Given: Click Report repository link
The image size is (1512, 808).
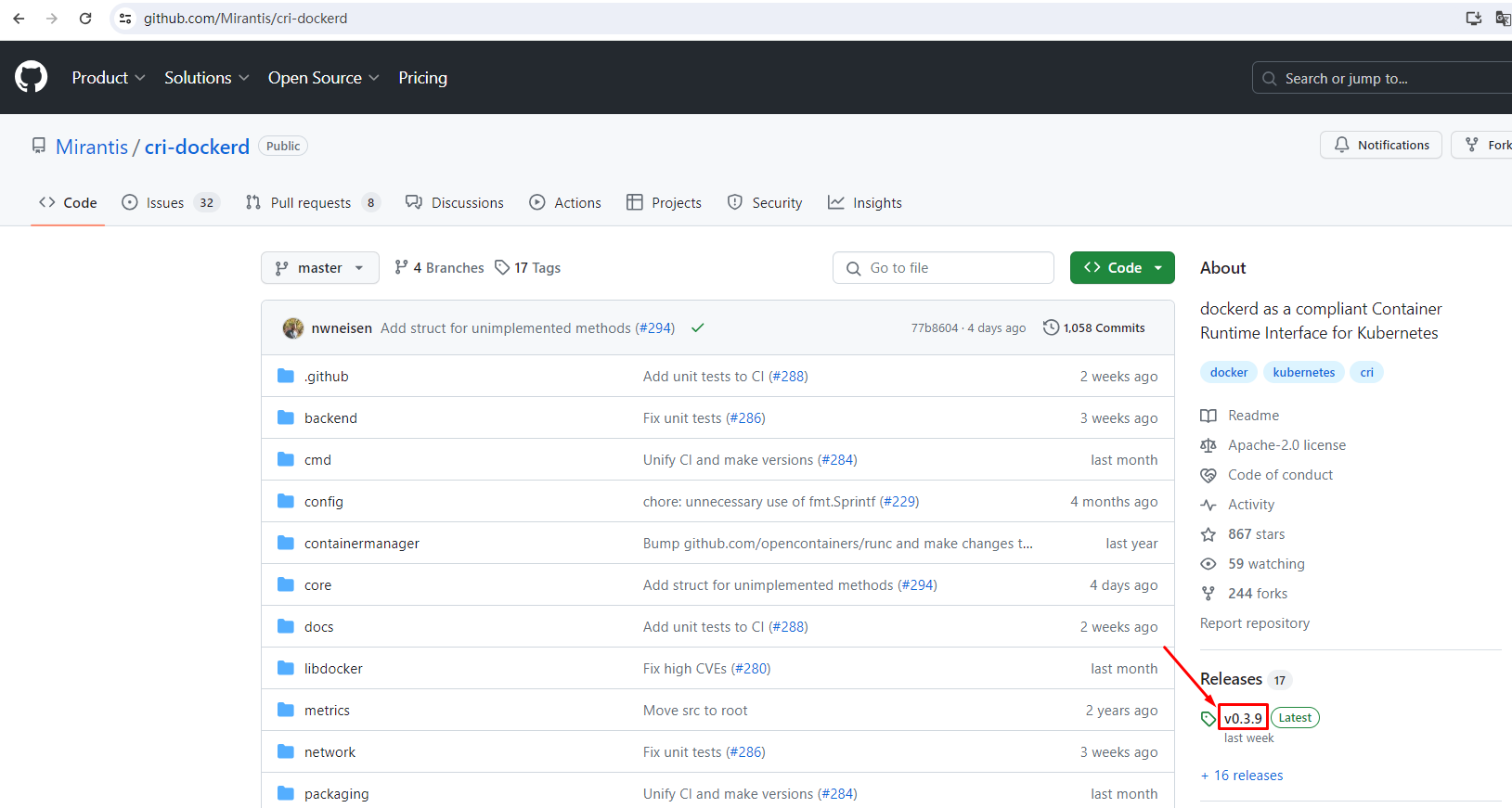Looking at the screenshot, I should click(1255, 623).
